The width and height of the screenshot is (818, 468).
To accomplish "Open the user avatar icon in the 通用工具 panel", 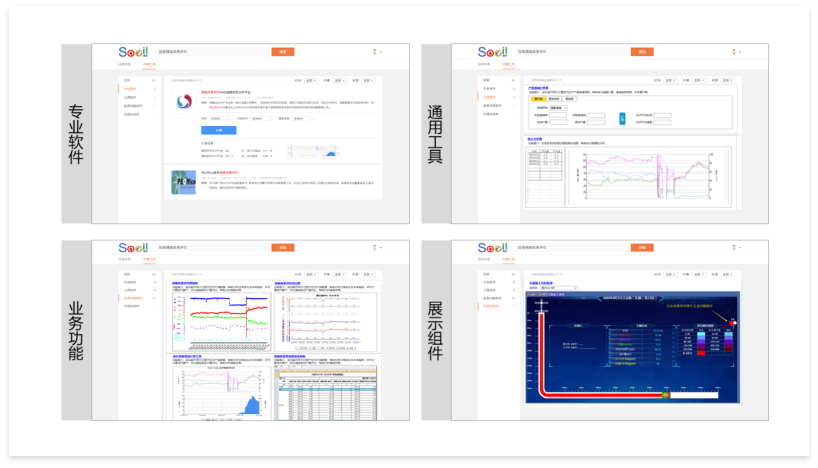I will pos(734,52).
